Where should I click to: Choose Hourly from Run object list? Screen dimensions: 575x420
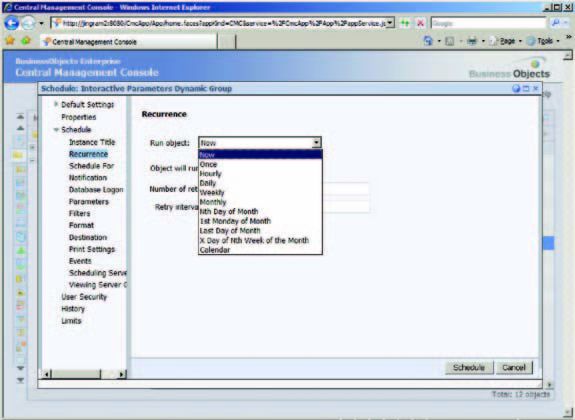pyautogui.click(x=260, y=174)
